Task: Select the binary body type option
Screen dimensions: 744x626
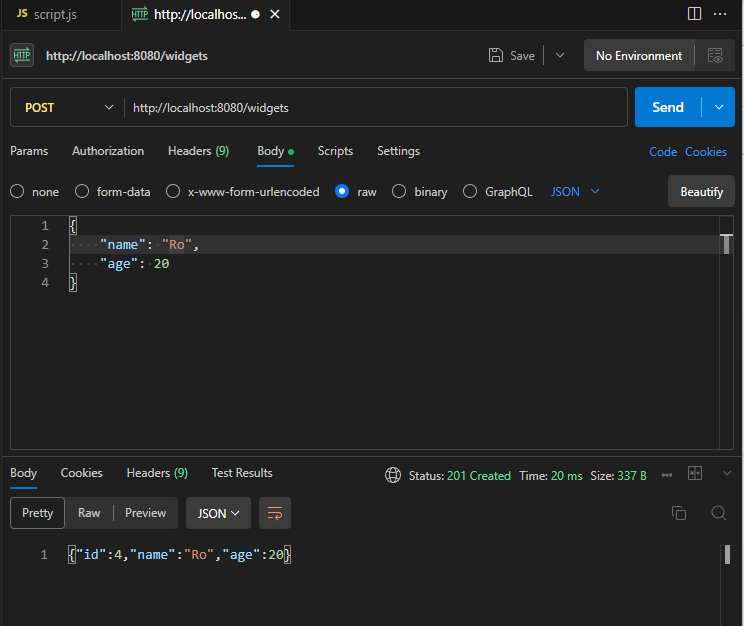Action: tap(399, 191)
